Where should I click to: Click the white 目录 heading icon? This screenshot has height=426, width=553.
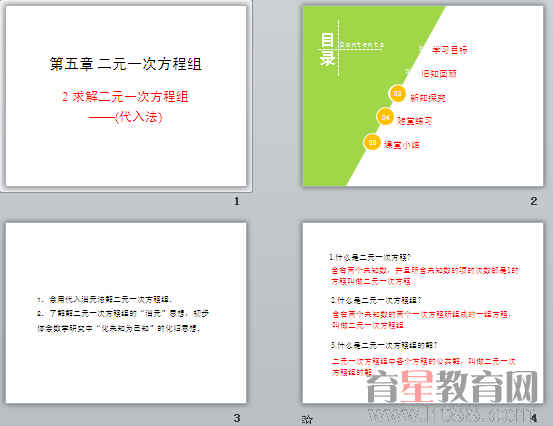point(327,49)
